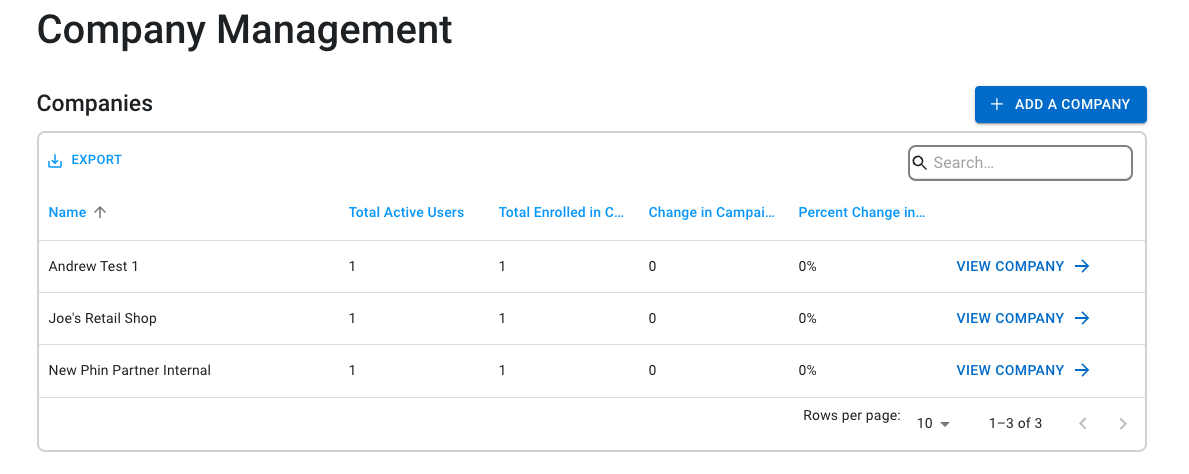Click arrow icon in Joe's Retail Shop row
This screenshot has width=1189, height=474.
point(1083,319)
